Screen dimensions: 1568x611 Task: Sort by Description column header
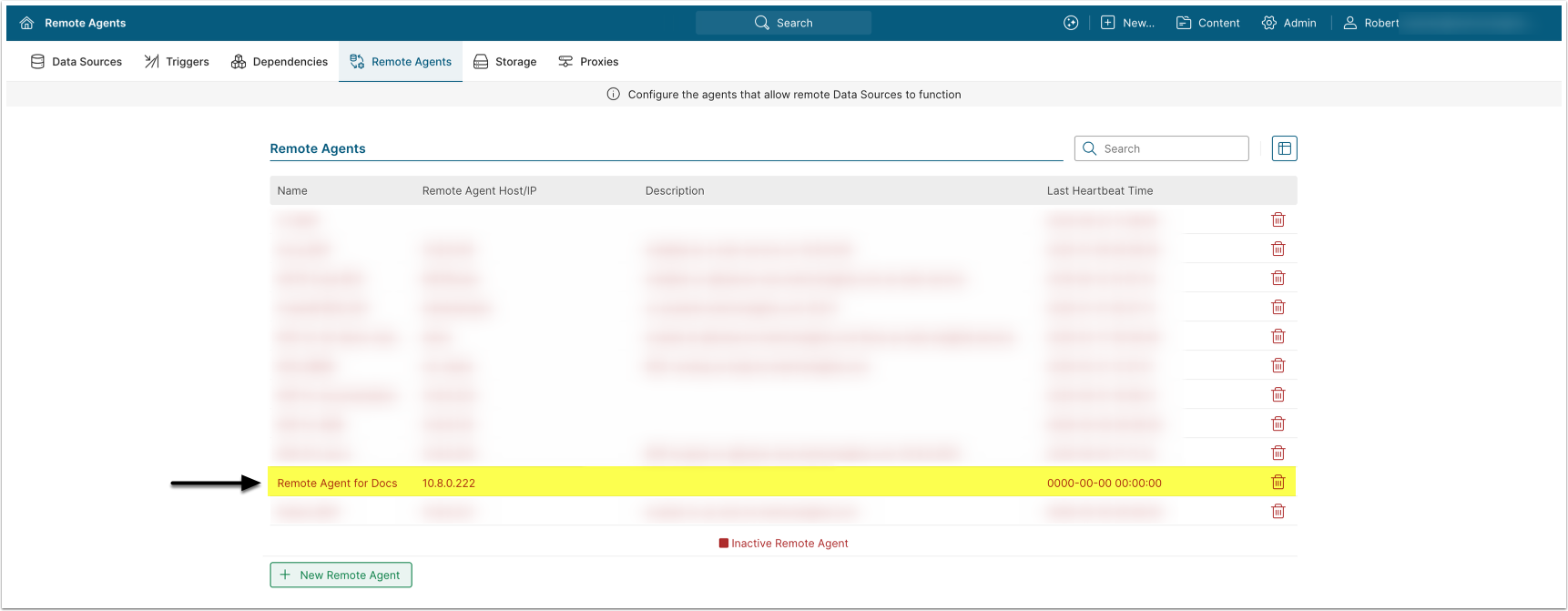click(x=675, y=191)
